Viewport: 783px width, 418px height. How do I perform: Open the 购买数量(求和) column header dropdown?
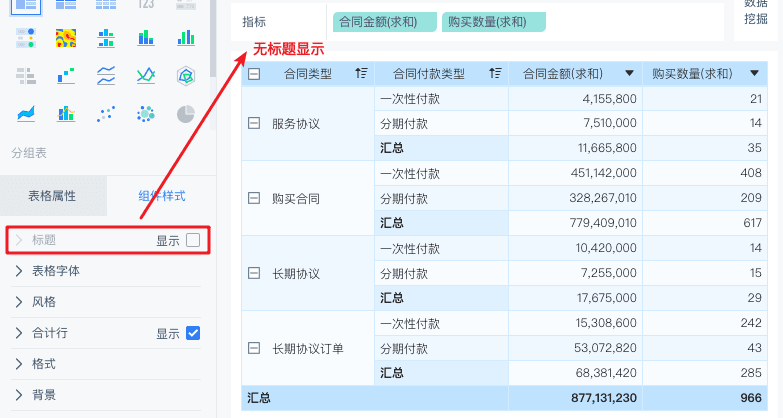click(755, 73)
